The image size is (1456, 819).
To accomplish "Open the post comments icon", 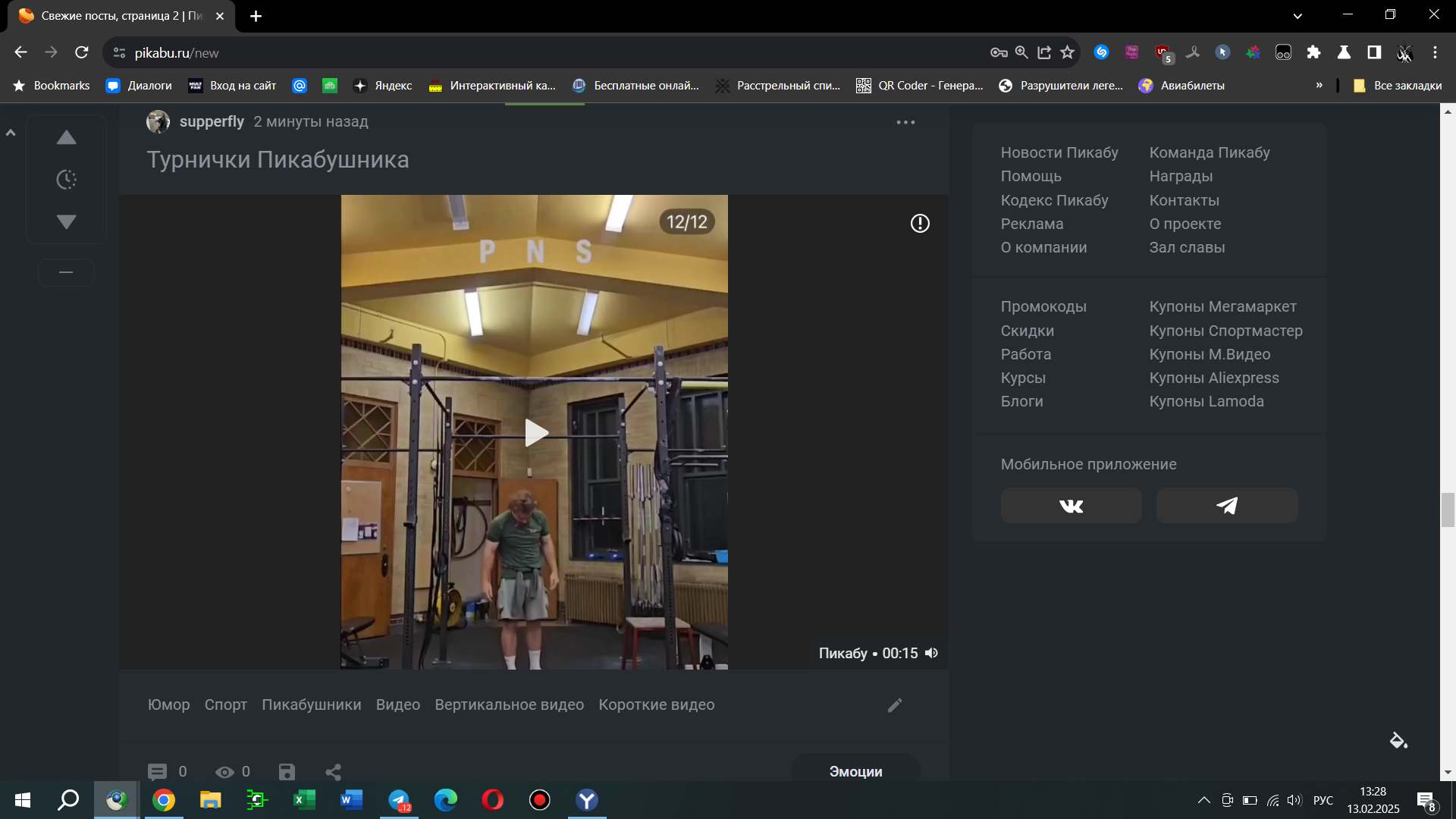I will pyautogui.click(x=157, y=772).
